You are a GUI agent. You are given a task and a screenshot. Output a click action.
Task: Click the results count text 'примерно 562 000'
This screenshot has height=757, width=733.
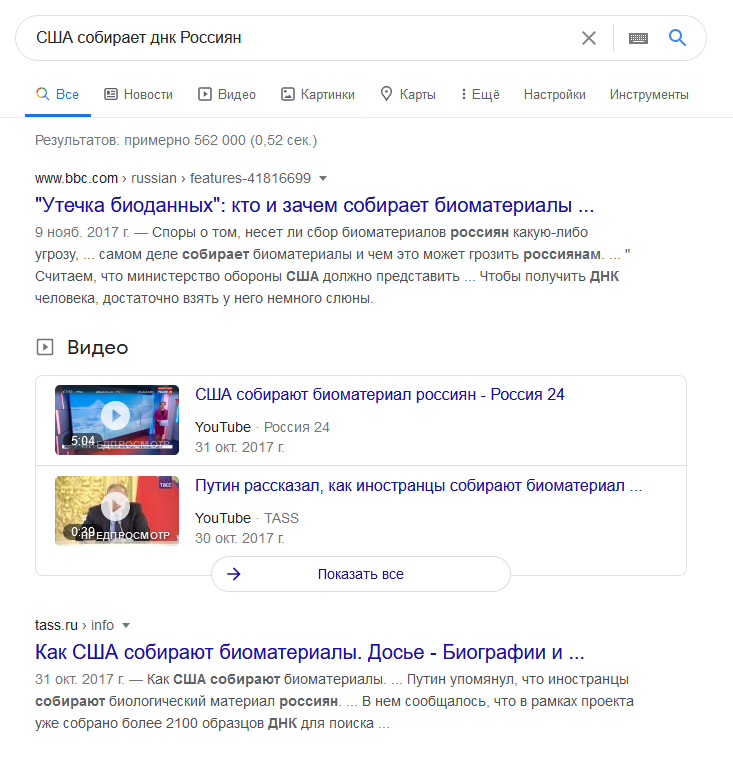click(184, 140)
